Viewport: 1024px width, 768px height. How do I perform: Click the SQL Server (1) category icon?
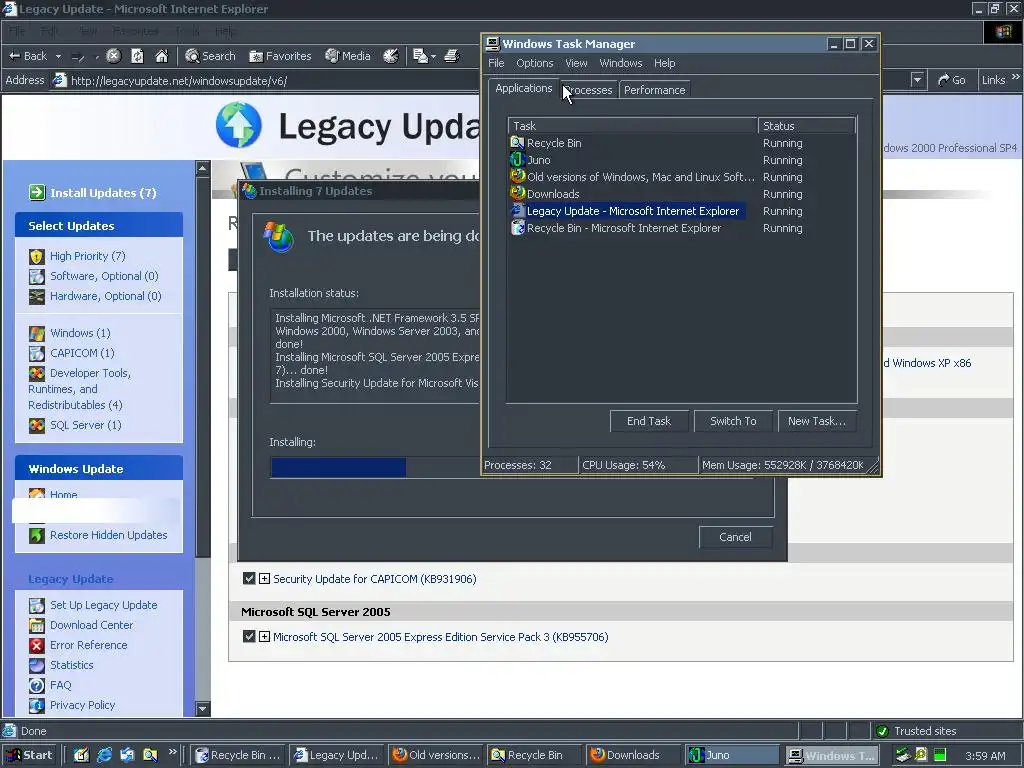(x=37, y=425)
